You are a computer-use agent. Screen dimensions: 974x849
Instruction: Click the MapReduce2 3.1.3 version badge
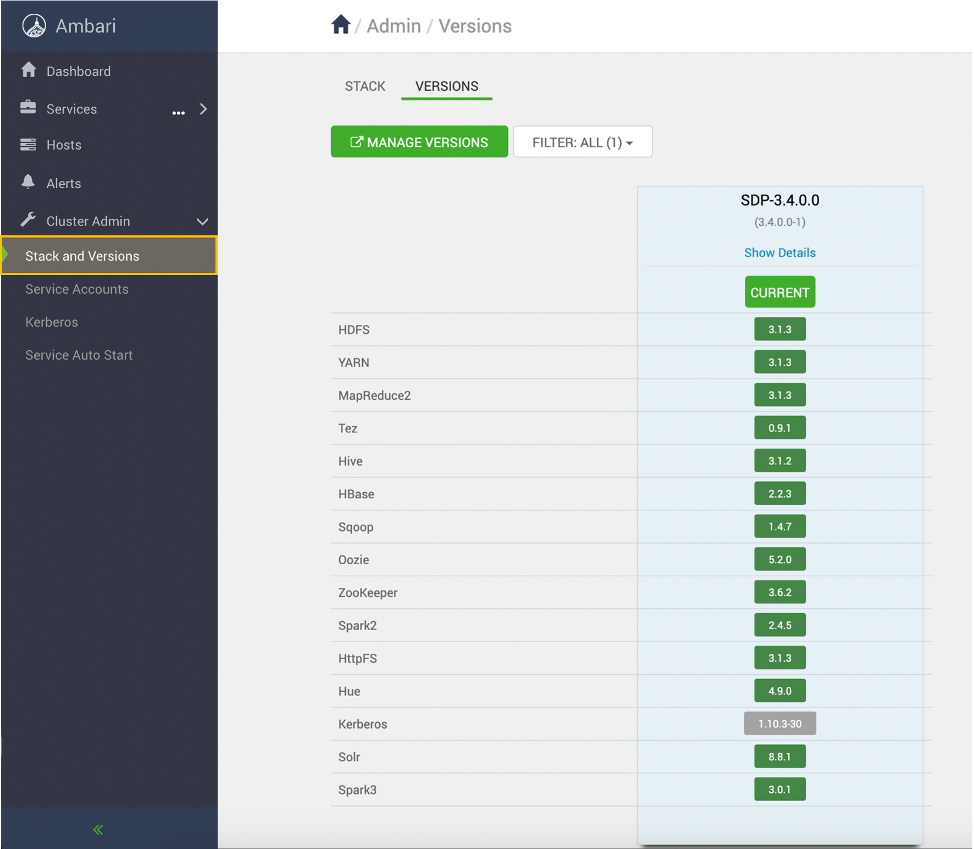tap(780, 395)
